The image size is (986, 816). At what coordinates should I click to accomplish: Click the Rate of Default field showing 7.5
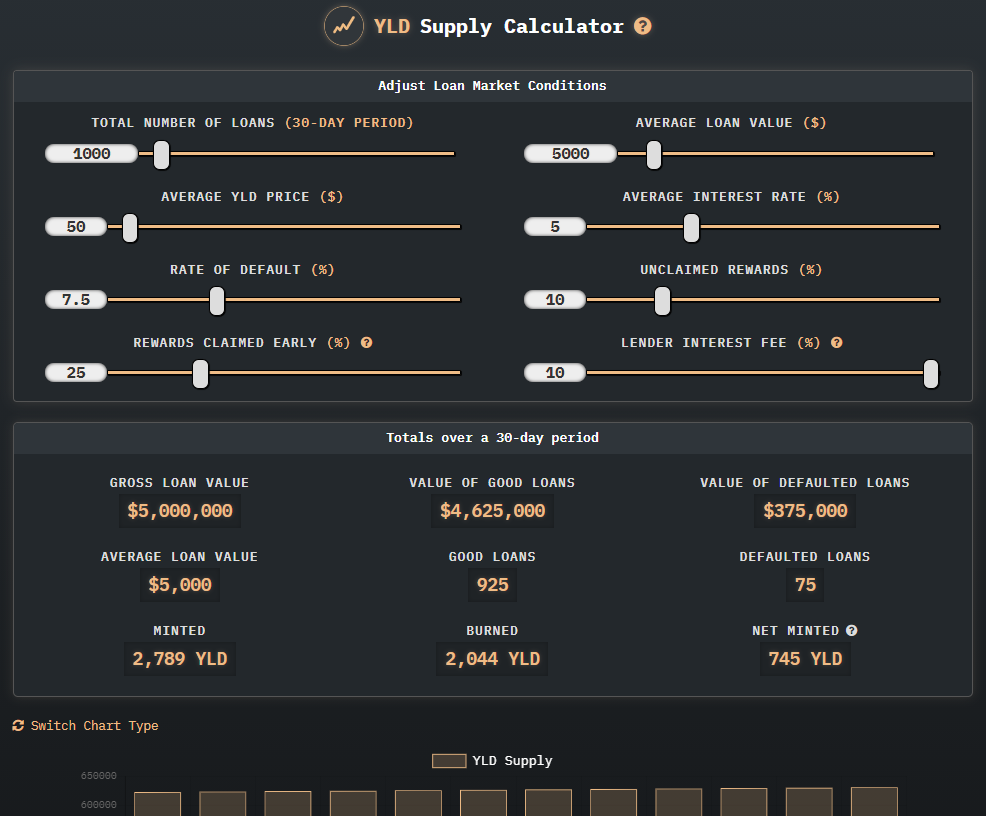pos(76,299)
